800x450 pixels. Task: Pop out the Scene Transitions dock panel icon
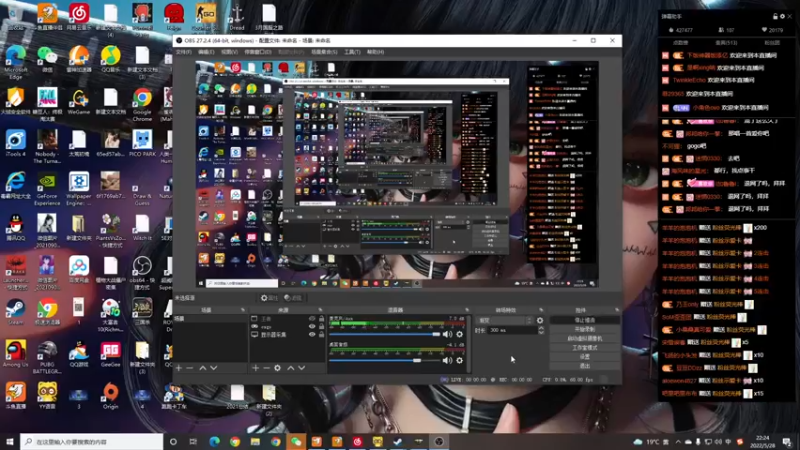[541, 310]
